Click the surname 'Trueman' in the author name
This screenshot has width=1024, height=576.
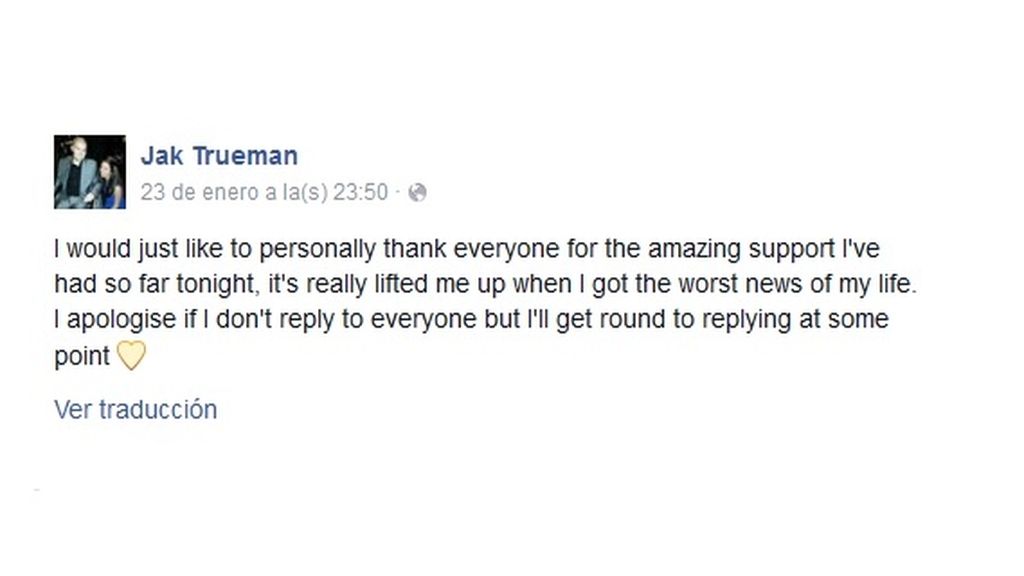coord(246,156)
